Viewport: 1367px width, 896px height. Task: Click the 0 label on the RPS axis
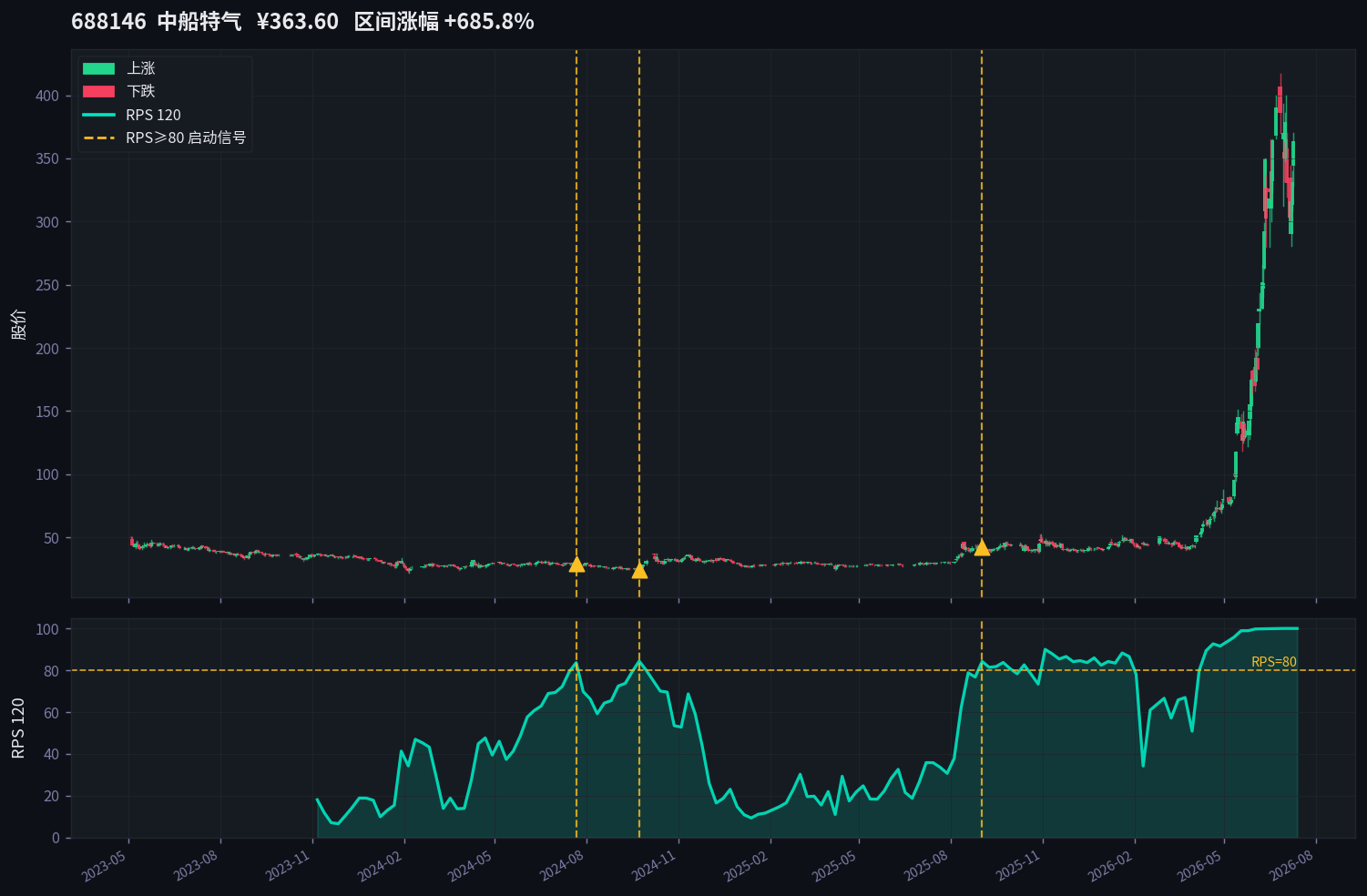click(56, 838)
